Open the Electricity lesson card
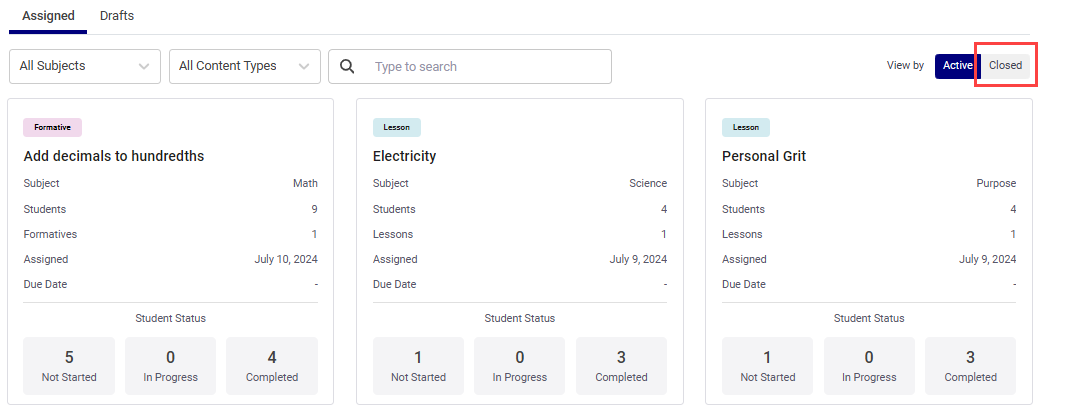The height and width of the screenshot is (418, 1069). 404,156
